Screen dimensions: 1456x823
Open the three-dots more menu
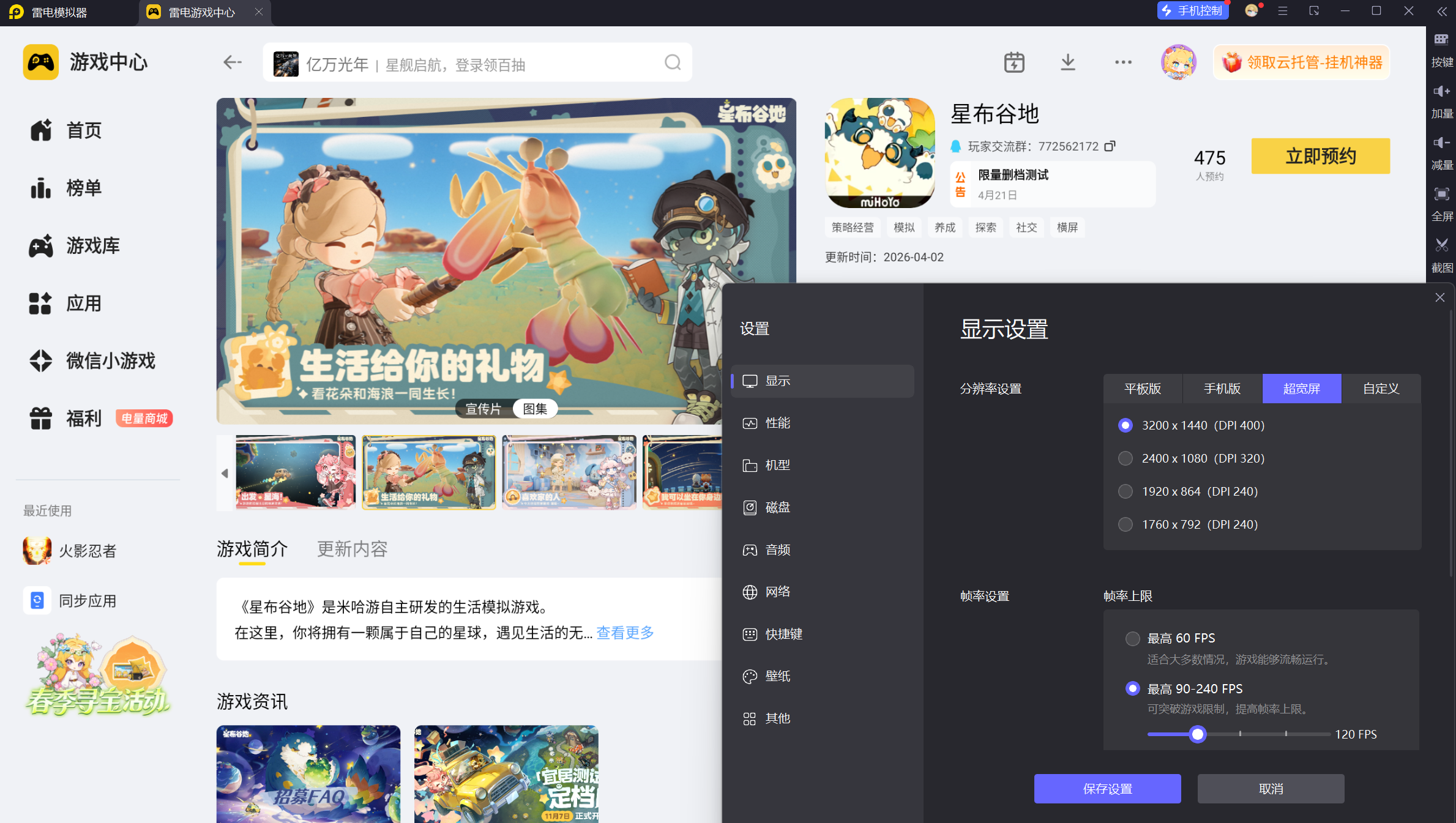[x=1122, y=62]
